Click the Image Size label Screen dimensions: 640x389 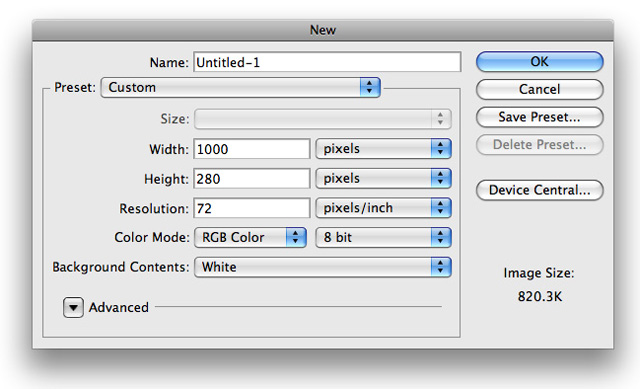click(539, 273)
